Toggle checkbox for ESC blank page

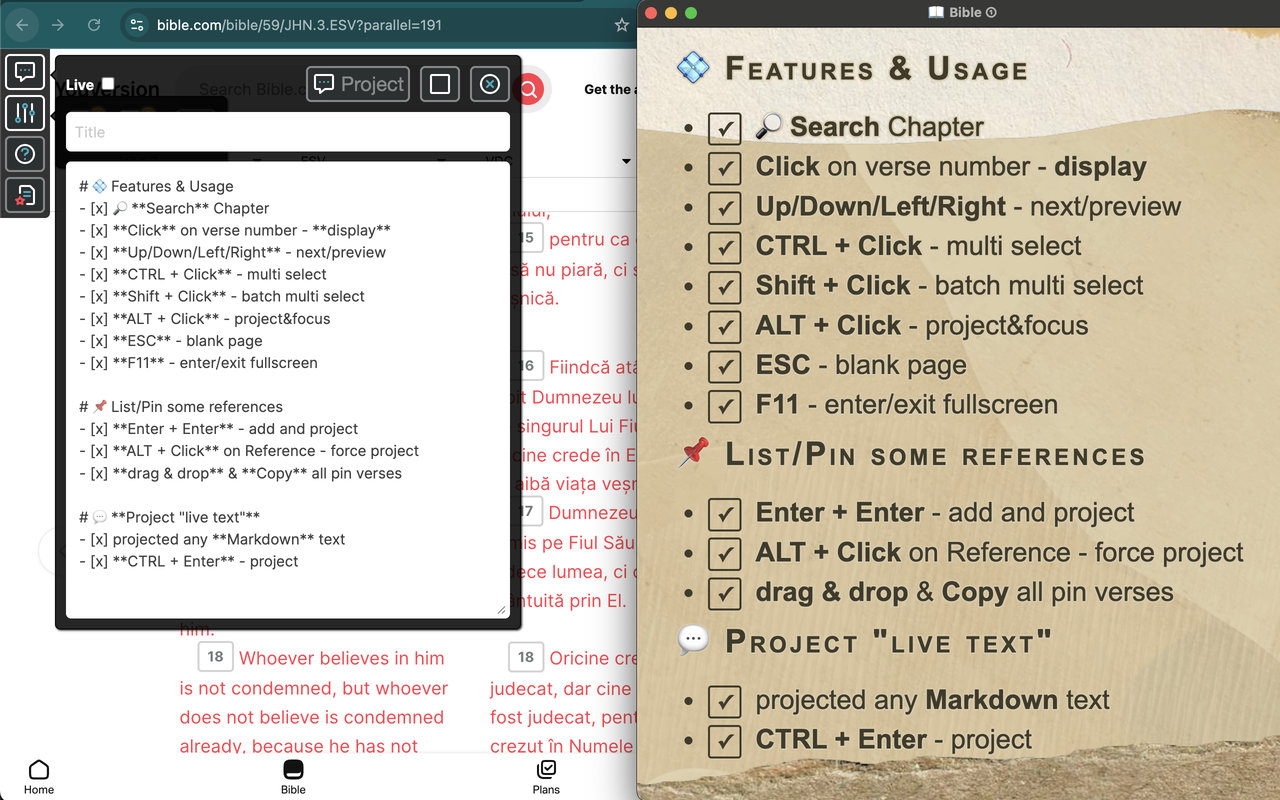tap(724, 366)
